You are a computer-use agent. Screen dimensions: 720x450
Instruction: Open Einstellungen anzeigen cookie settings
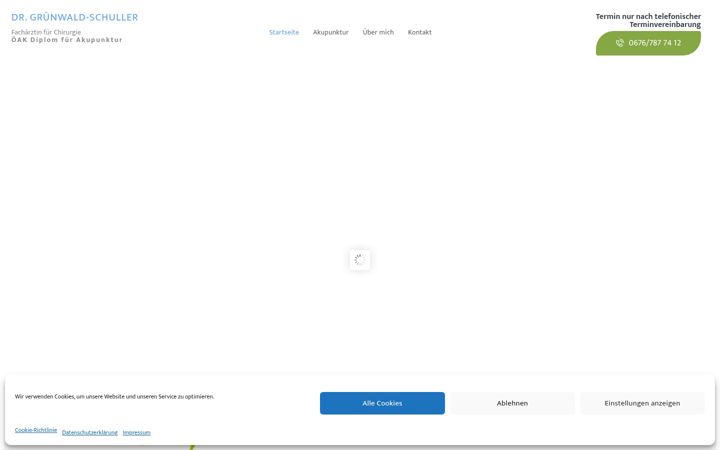click(x=642, y=403)
